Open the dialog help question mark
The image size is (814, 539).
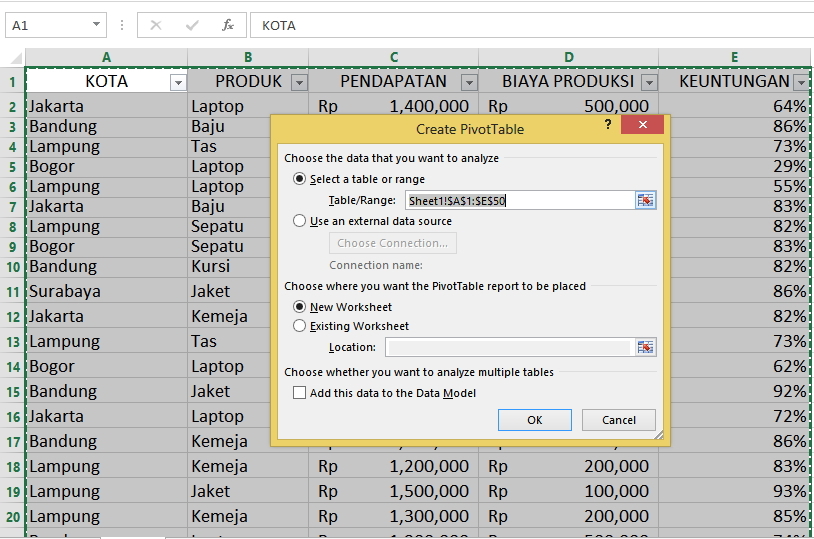coord(608,125)
